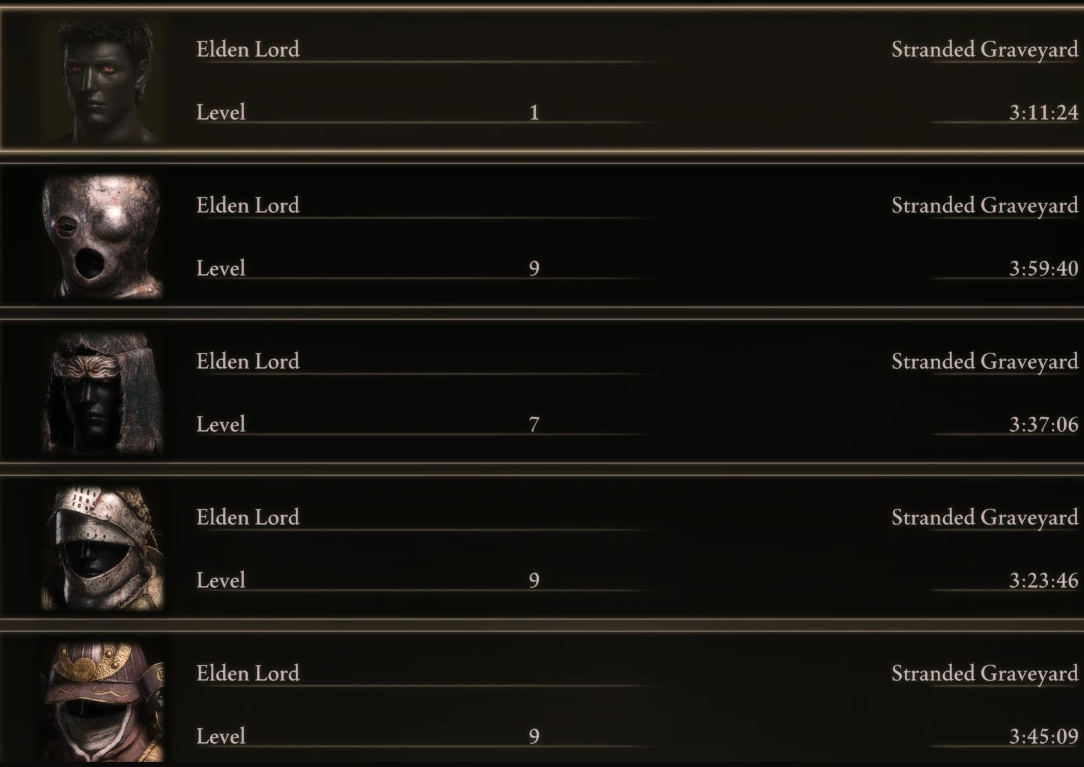
Task: Pick the hooded mask character portrait
Action: [102, 392]
